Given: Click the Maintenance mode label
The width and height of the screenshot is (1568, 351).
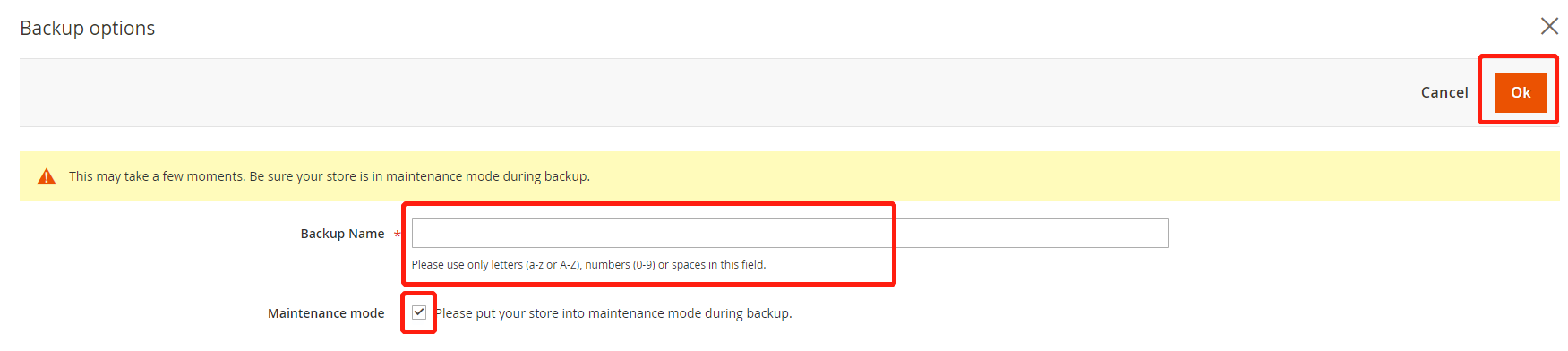Looking at the screenshot, I should click(326, 313).
